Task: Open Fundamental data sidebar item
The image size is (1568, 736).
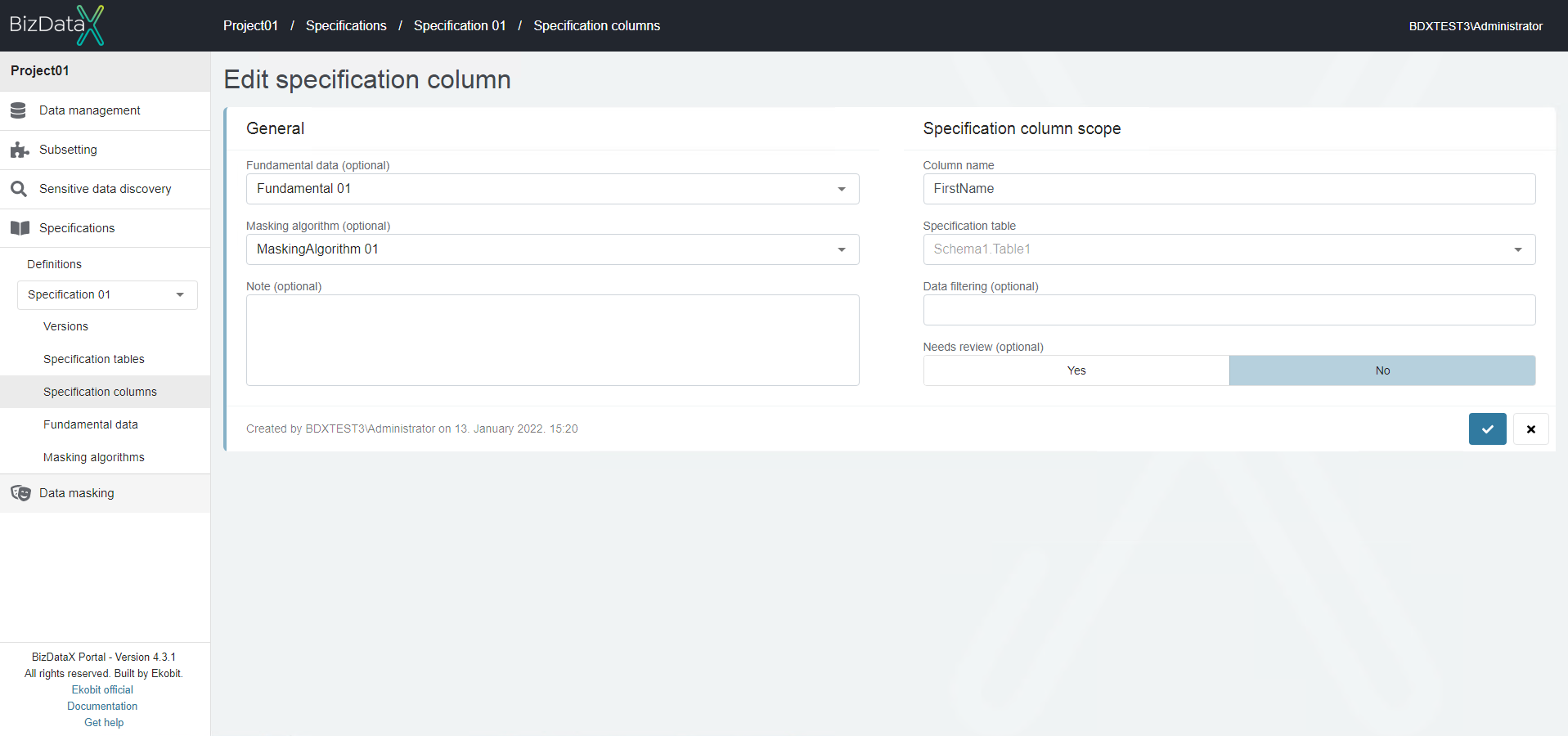Action: click(x=105, y=424)
